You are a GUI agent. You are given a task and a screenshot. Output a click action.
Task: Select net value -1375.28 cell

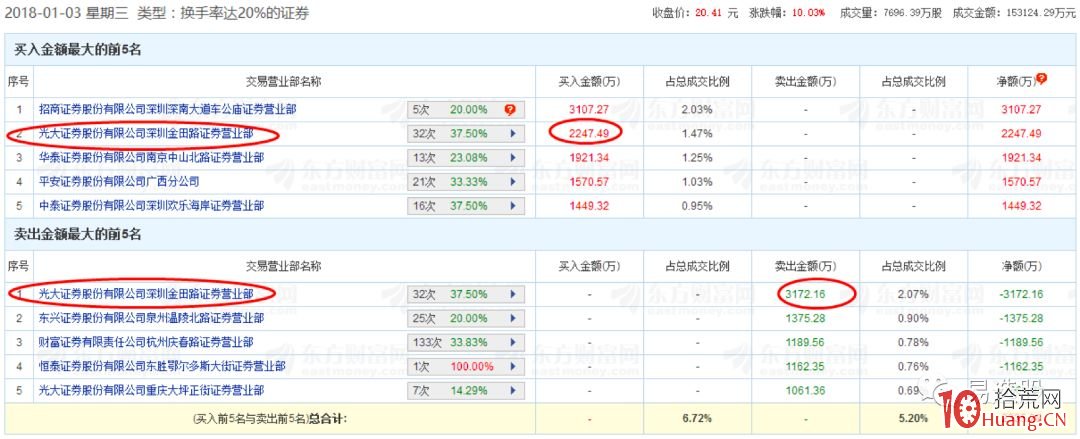click(1020, 318)
